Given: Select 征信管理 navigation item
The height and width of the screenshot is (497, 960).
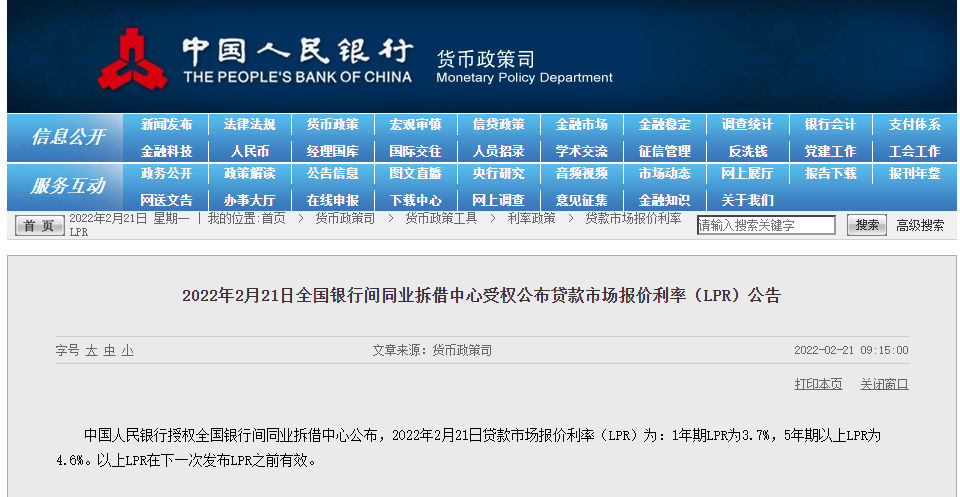Looking at the screenshot, I should tap(664, 151).
